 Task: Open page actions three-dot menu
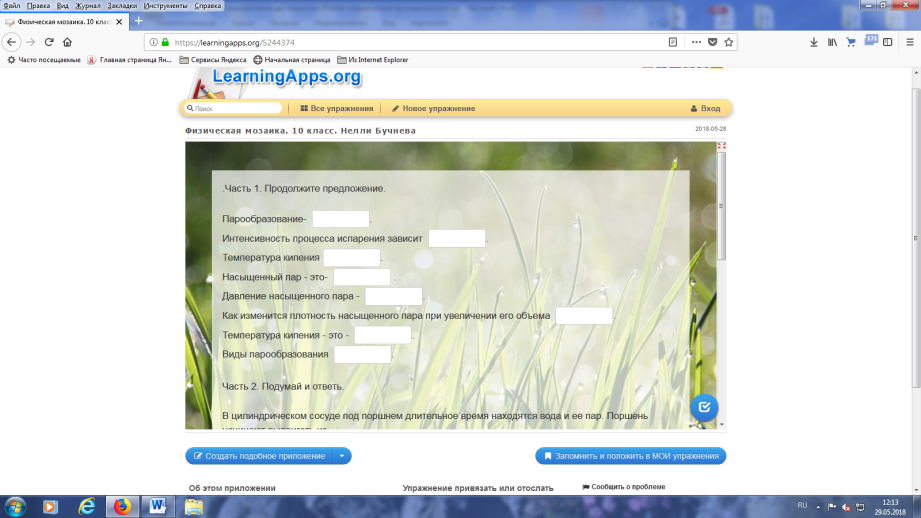tap(696, 42)
